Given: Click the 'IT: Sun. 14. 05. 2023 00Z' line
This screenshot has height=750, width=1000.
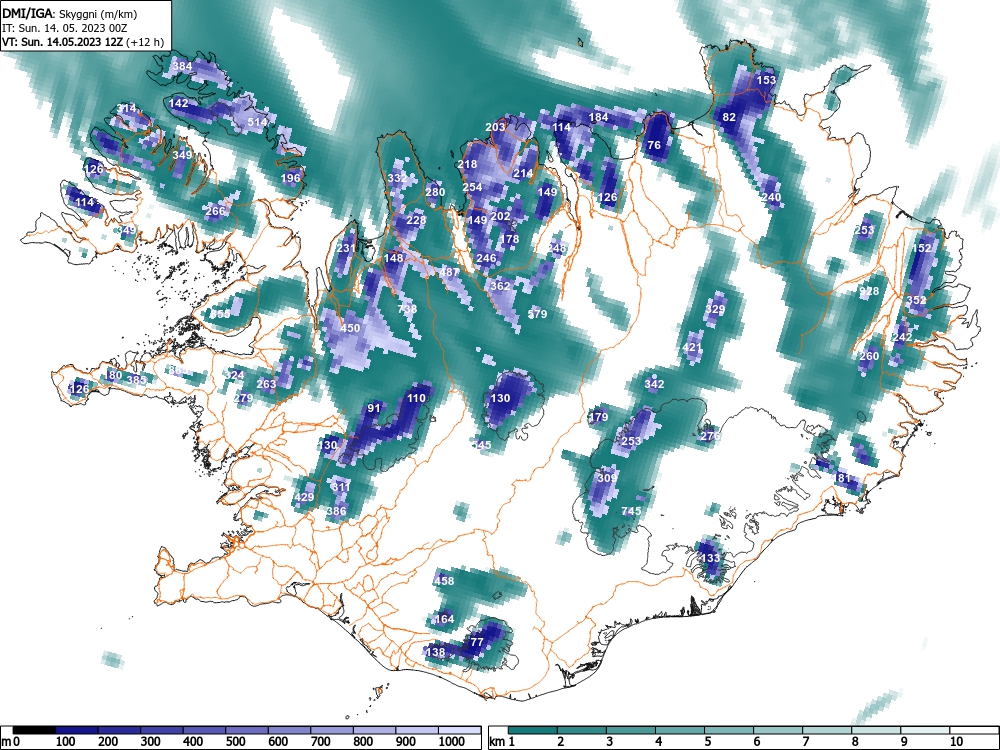Looking at the screenshot, I should [x=64, y=28].
